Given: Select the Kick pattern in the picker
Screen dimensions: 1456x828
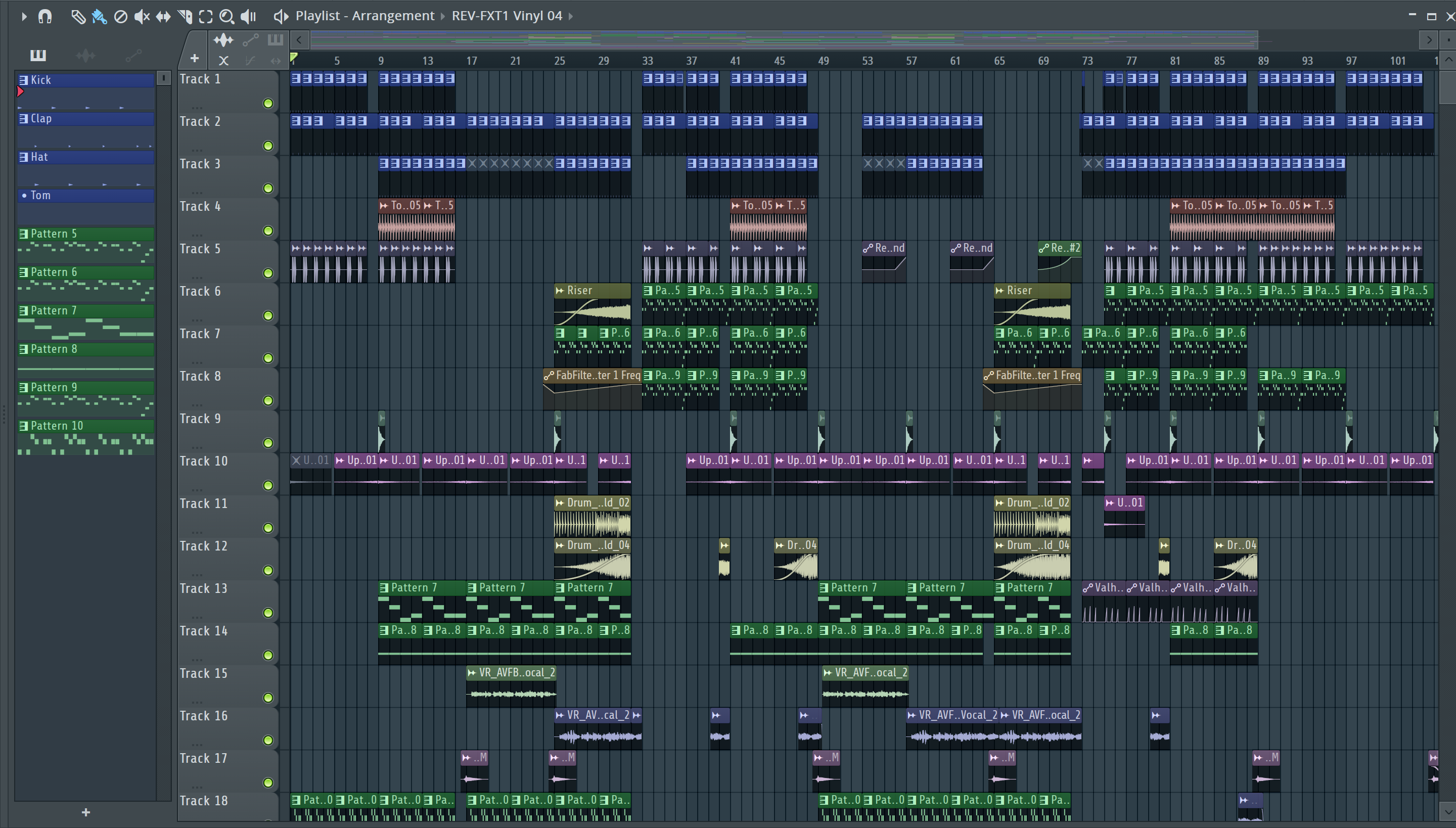Looking at the screenshot, I should pos(85,91).
